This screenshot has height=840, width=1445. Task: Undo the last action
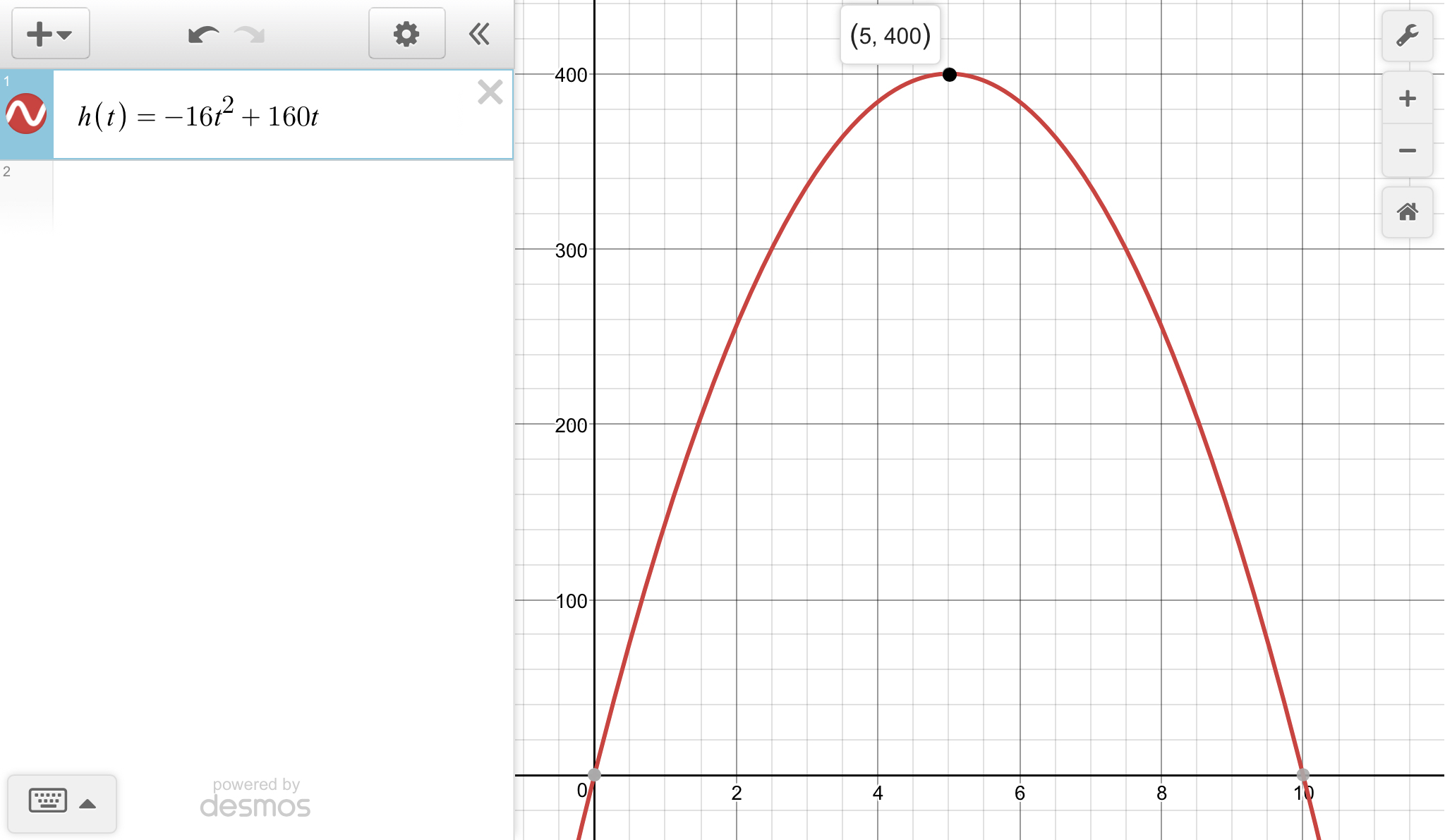203,34
